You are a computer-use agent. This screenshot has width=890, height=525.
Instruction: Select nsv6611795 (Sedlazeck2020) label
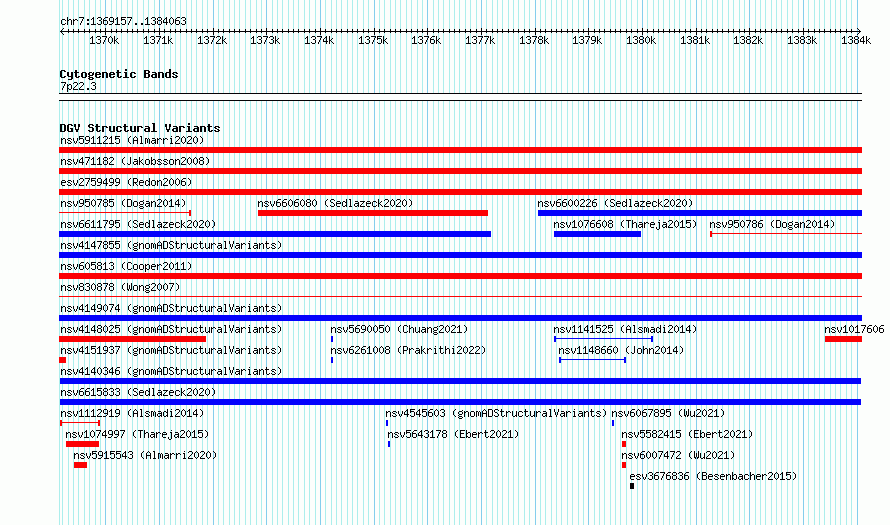138,224
